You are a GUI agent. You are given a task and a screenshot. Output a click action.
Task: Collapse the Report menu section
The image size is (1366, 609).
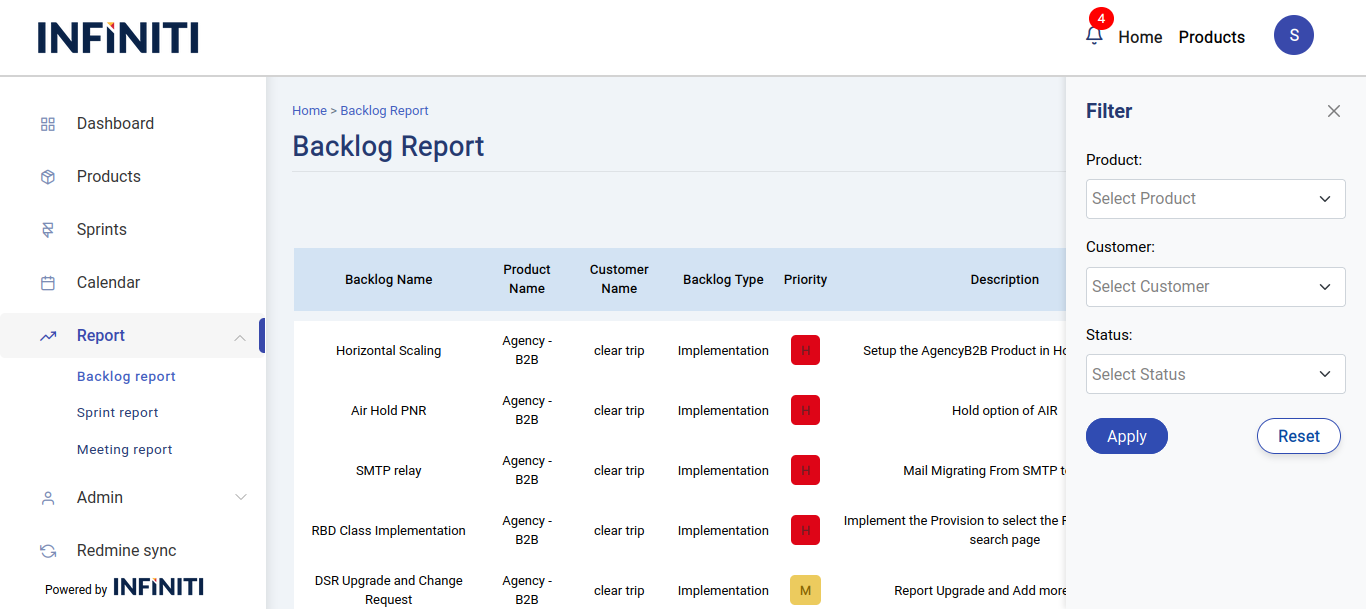[239, 337]
